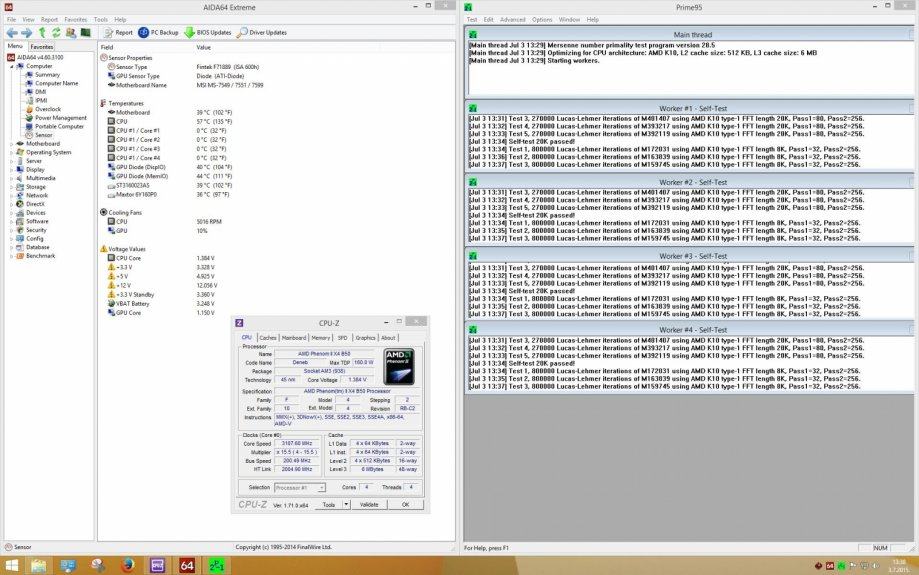The width and height of the screenshot is (919, 575).
Task: Go forward with AIDA64 forward arrow
Action: 26,33
